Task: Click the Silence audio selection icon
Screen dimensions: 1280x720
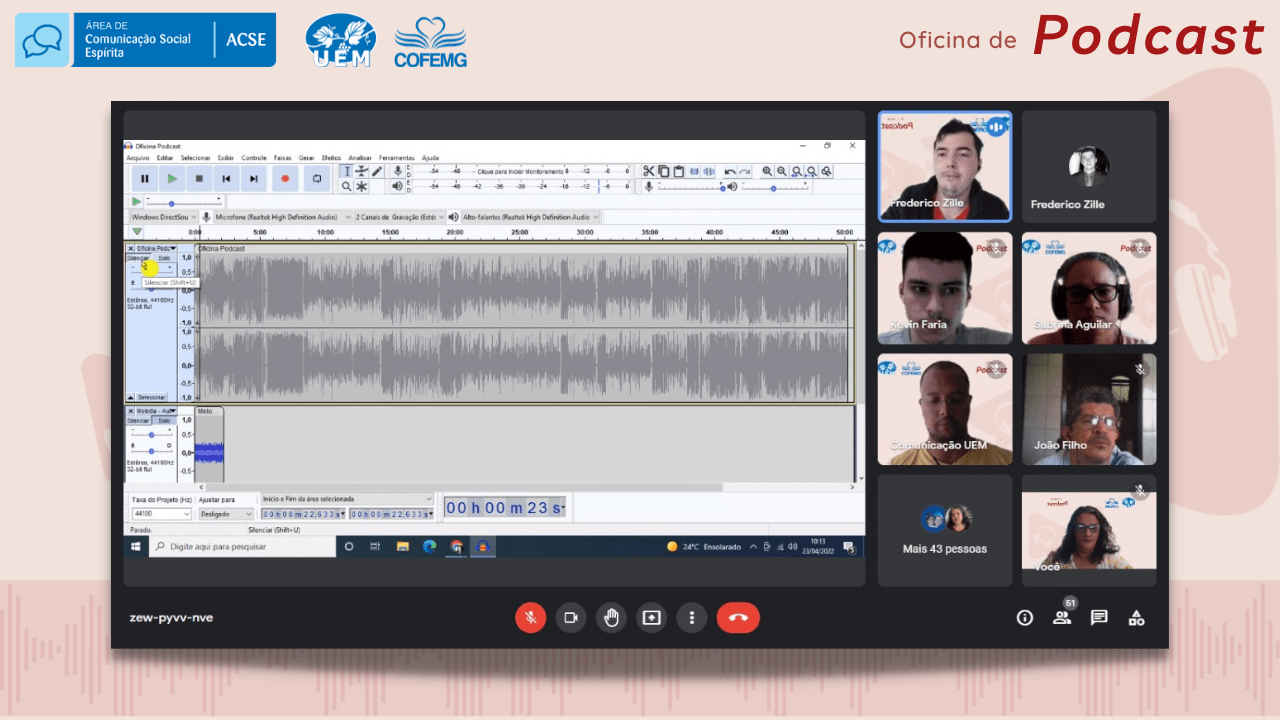Action: pos(709,171)
